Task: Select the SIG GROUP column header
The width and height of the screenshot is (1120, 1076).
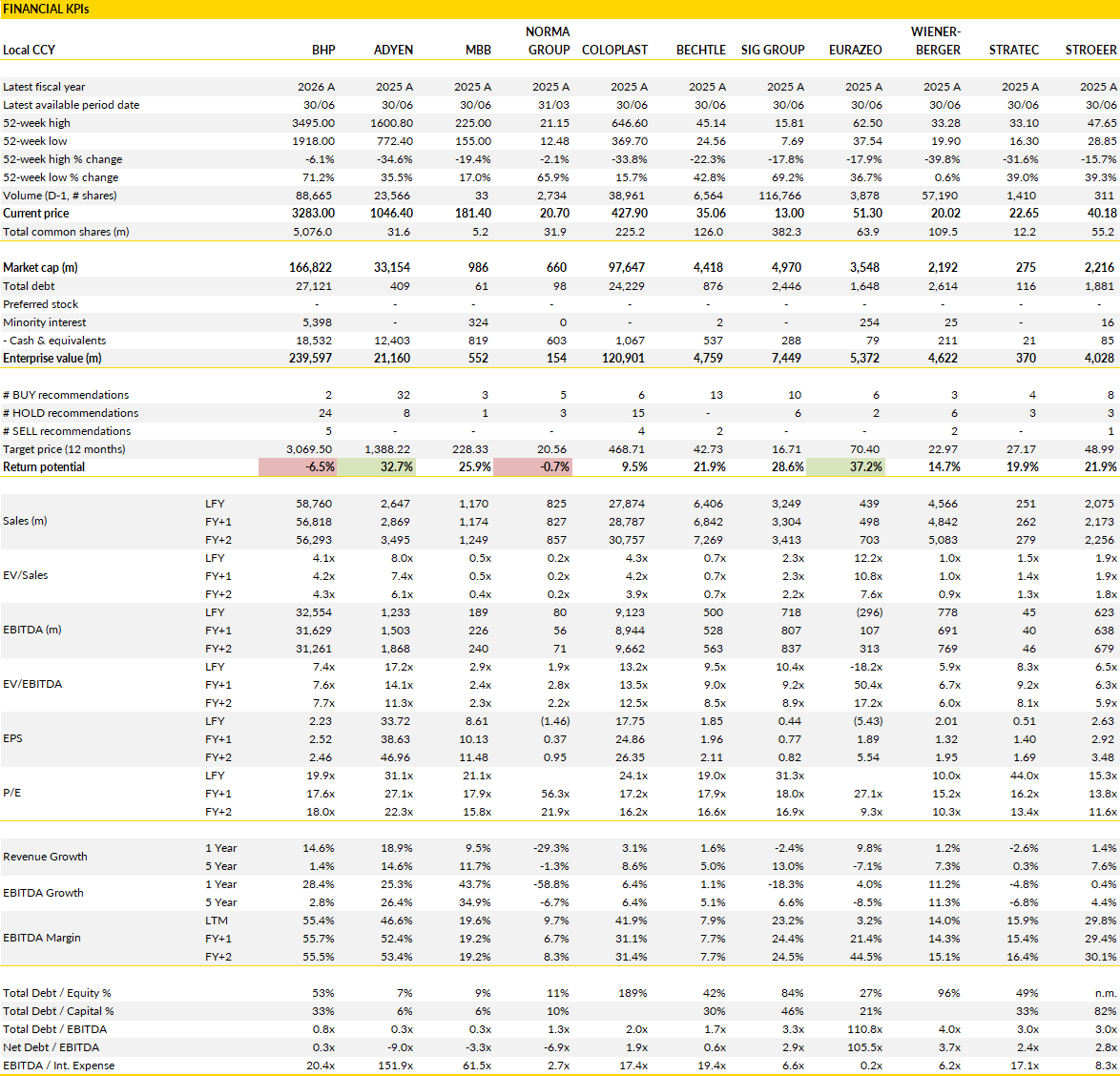Action: point(772,50)
